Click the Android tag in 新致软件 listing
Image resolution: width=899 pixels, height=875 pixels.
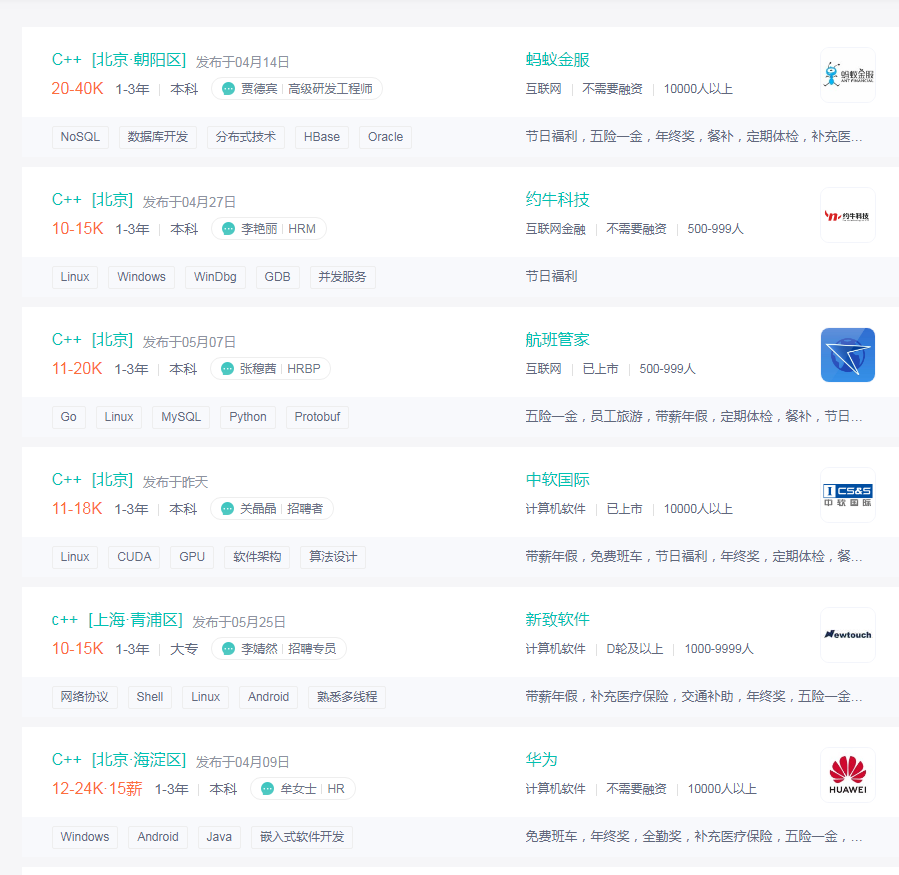268,697
